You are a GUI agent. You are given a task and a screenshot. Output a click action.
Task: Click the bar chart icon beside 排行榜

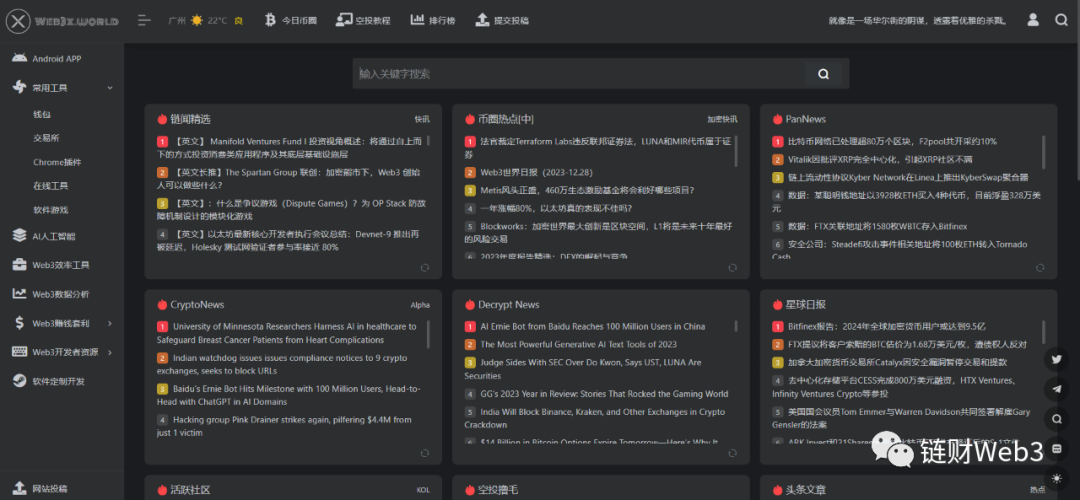coord(417,19)
